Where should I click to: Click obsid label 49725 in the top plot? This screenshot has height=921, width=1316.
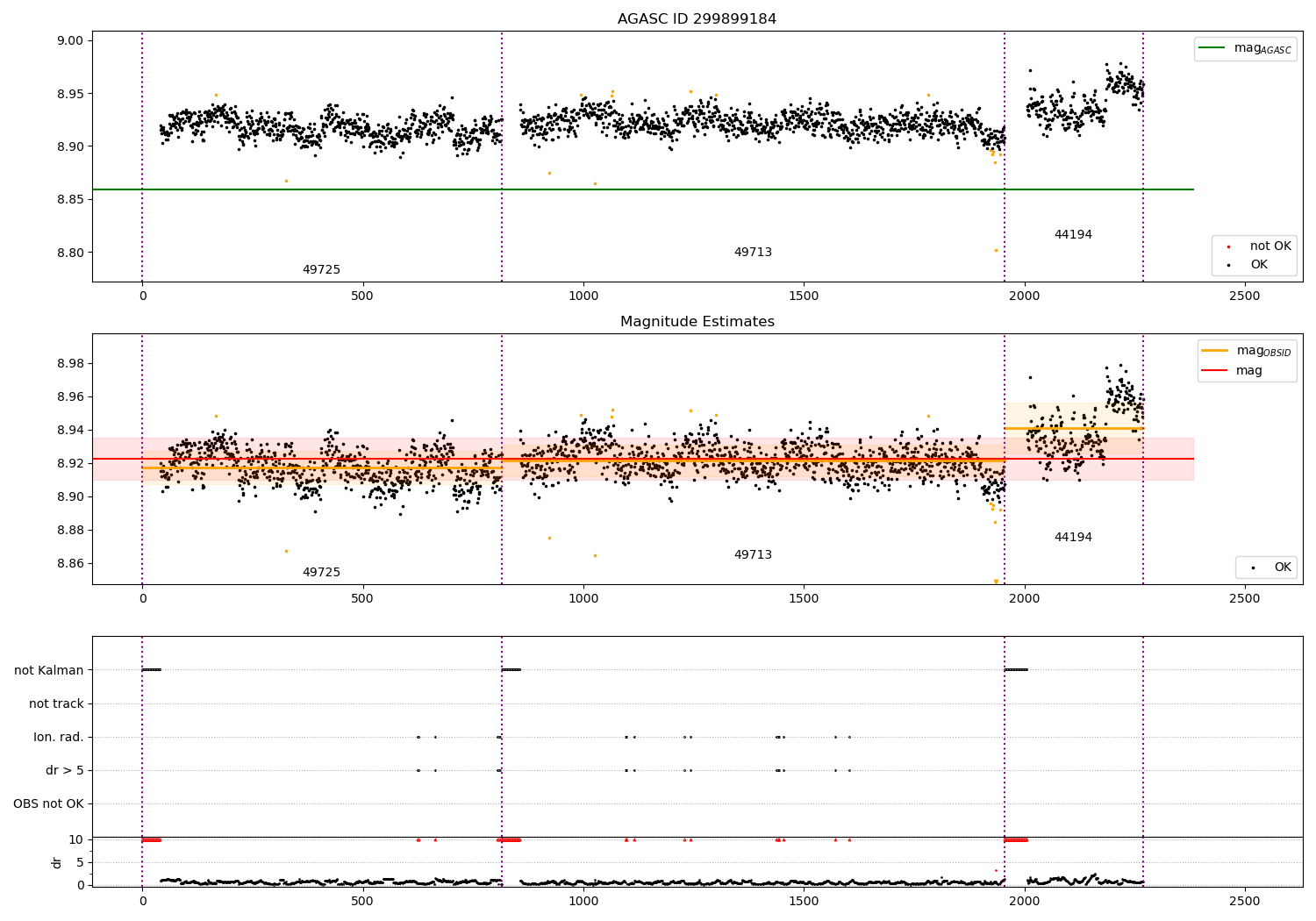[x=321, y=269]
